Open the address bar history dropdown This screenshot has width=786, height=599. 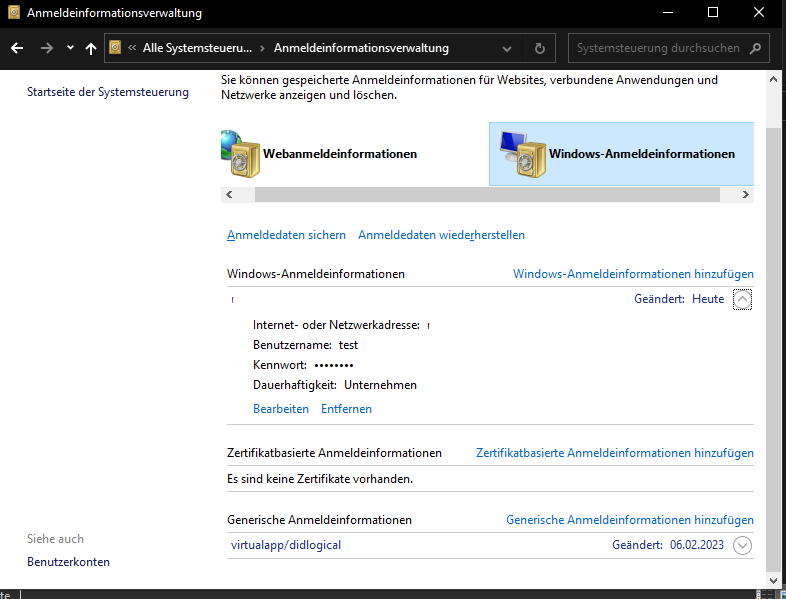[x=507, y=49]
